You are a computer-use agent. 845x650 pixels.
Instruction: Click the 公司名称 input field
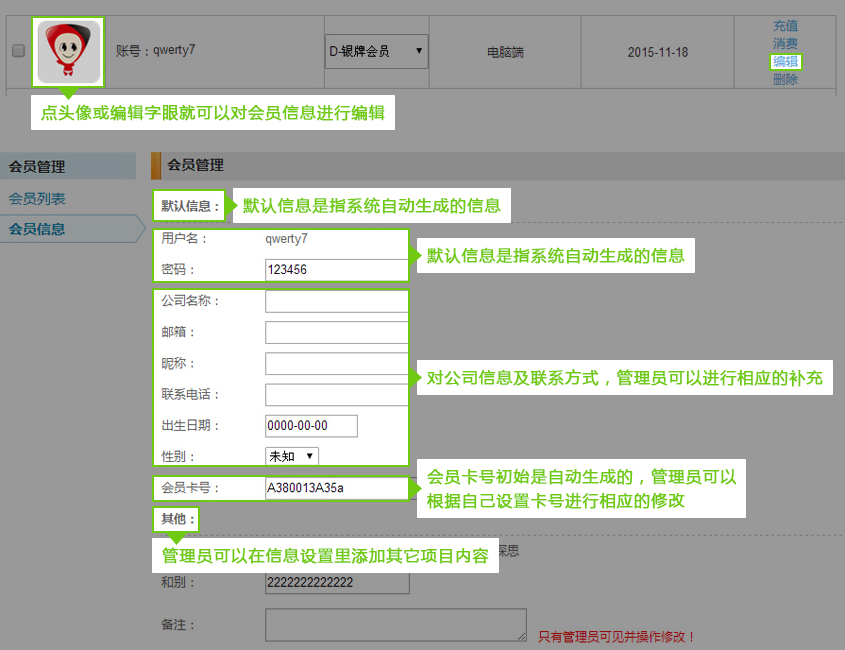coord(337,301)
